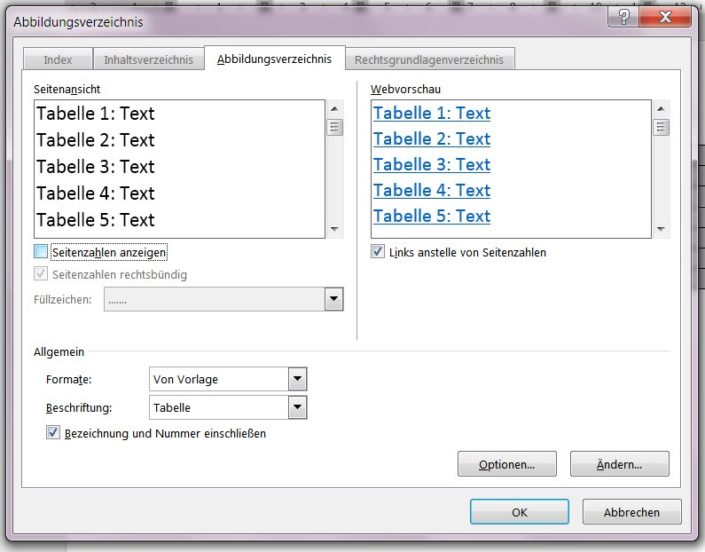Switch to the Inhaltsverzeichnis tab
705x552 pixels.
click(148, 59)
